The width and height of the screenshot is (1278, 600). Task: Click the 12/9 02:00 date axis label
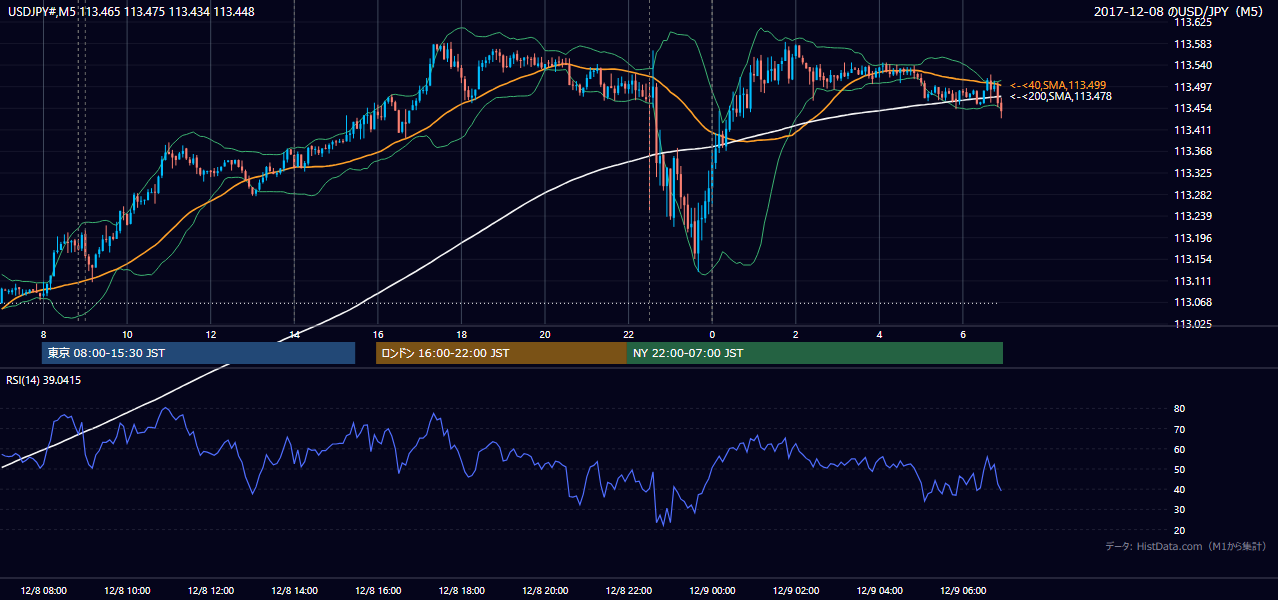795,591
